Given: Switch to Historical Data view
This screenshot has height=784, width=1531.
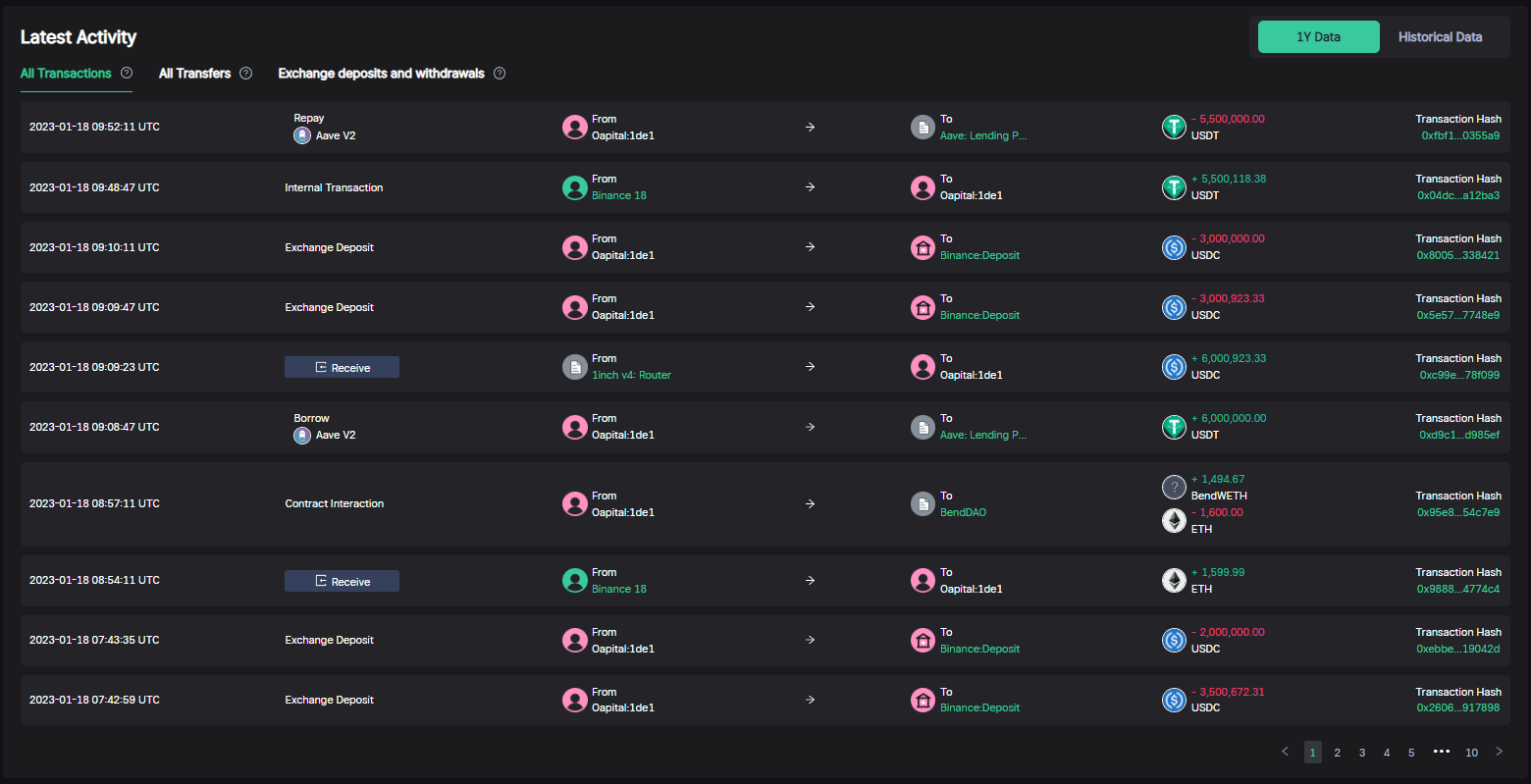Looking at the screenshot, I should [x=1440, y=37].
